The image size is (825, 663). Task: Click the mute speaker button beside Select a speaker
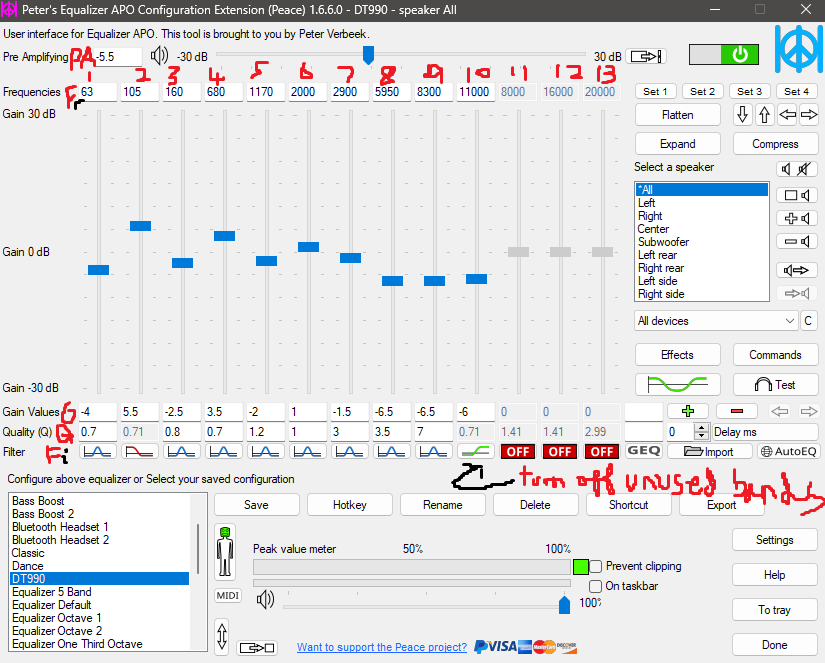point(798,169)
